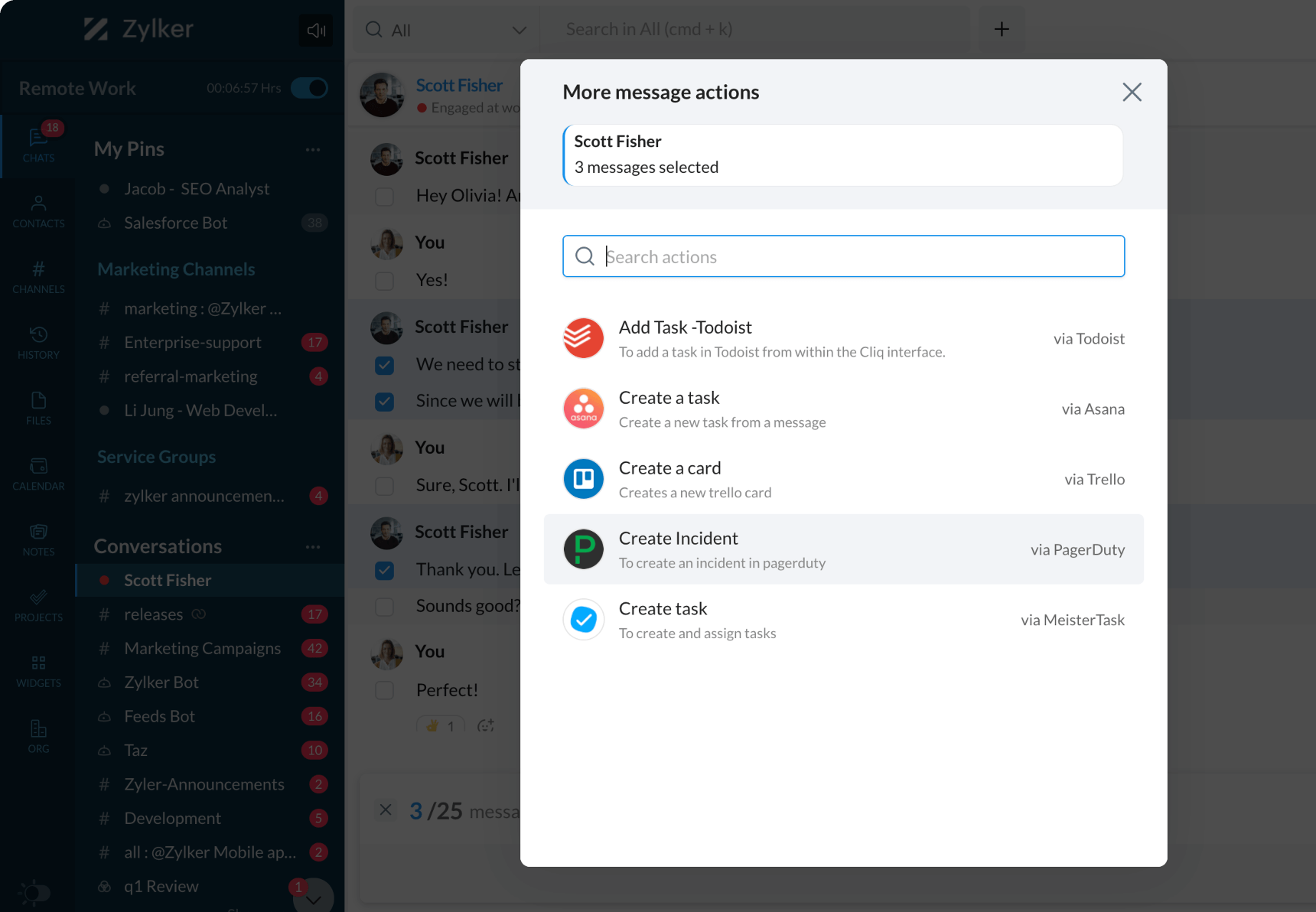1316x912 pixels.
Task: Close the More message actions dialog
Action: point(1132,92)
